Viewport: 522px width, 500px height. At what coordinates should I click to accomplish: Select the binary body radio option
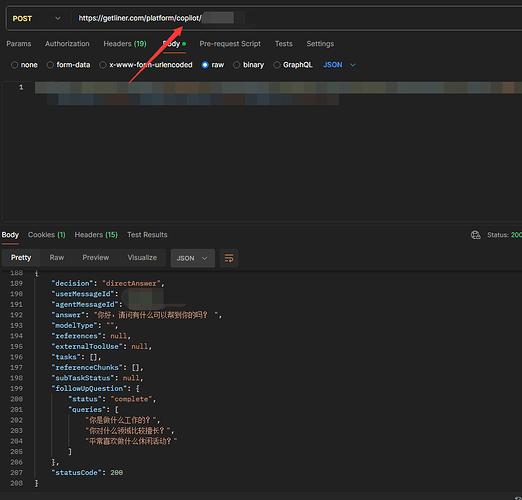click(x=236, y=65)
